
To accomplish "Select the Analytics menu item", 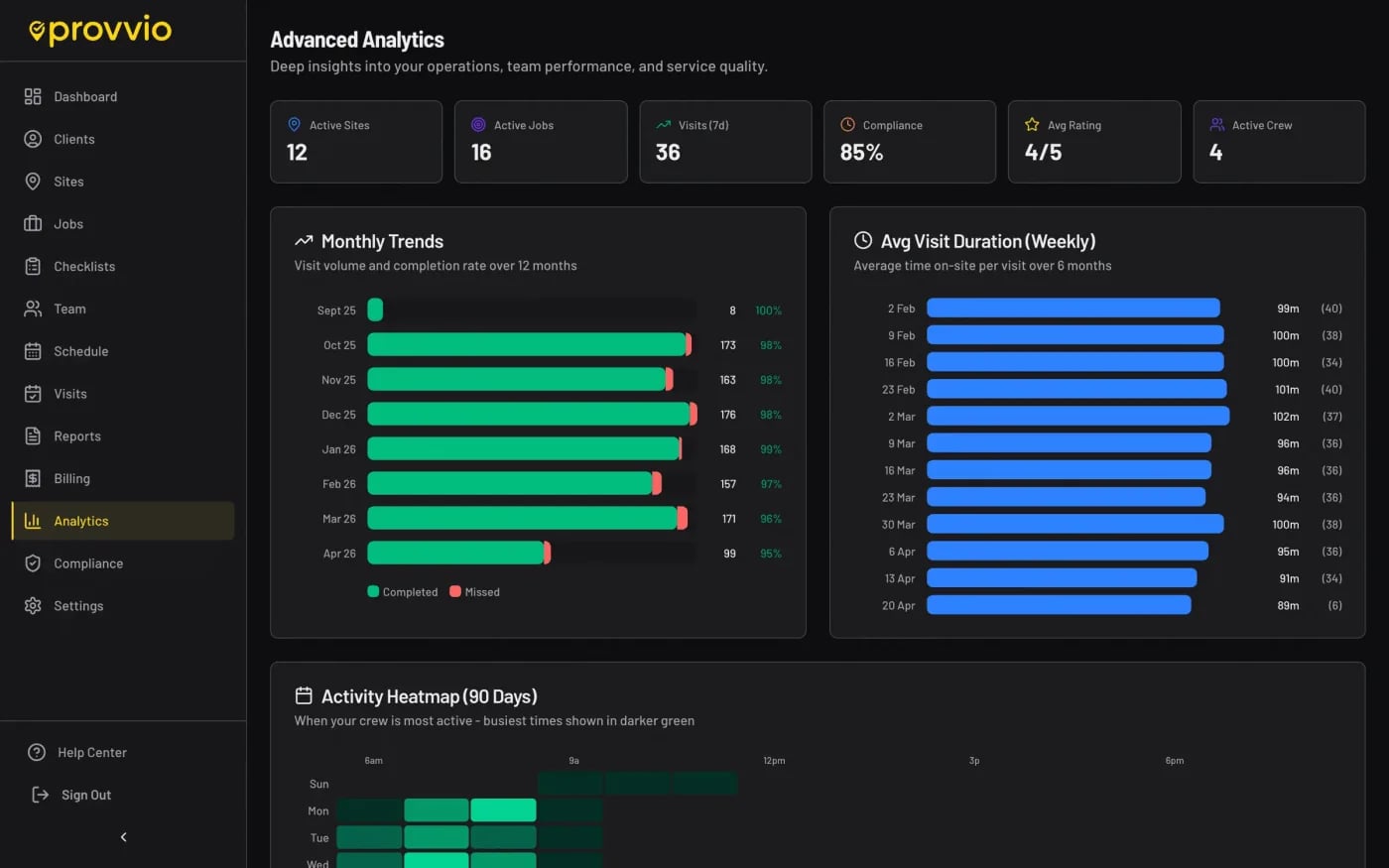I will pos(123,521).
